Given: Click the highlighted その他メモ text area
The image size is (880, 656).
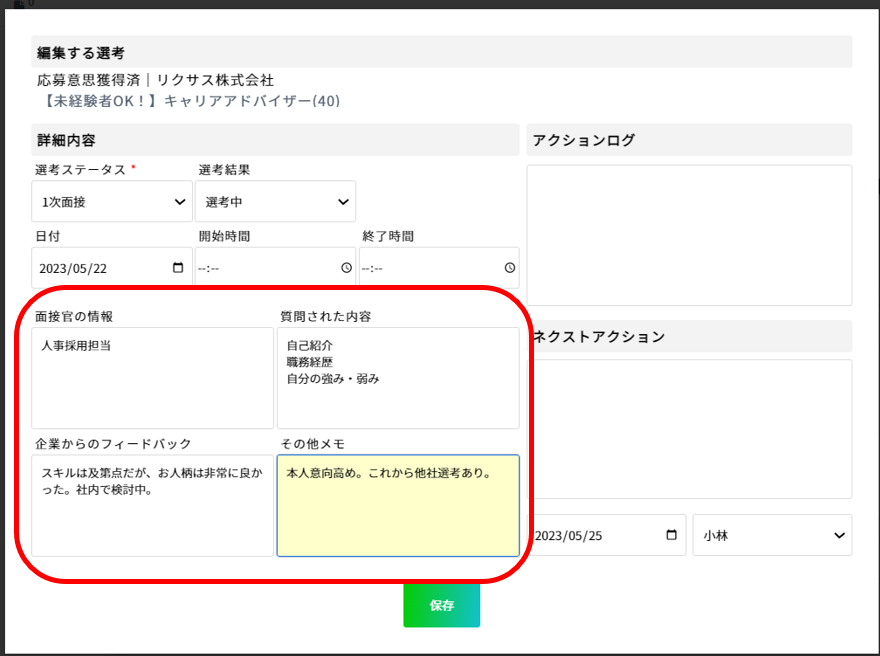Looking at the screenshot, I should click(x=398, y=506).
